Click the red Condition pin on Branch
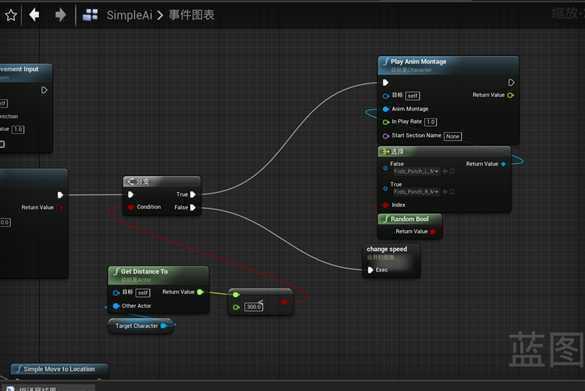 click(131, 207)
